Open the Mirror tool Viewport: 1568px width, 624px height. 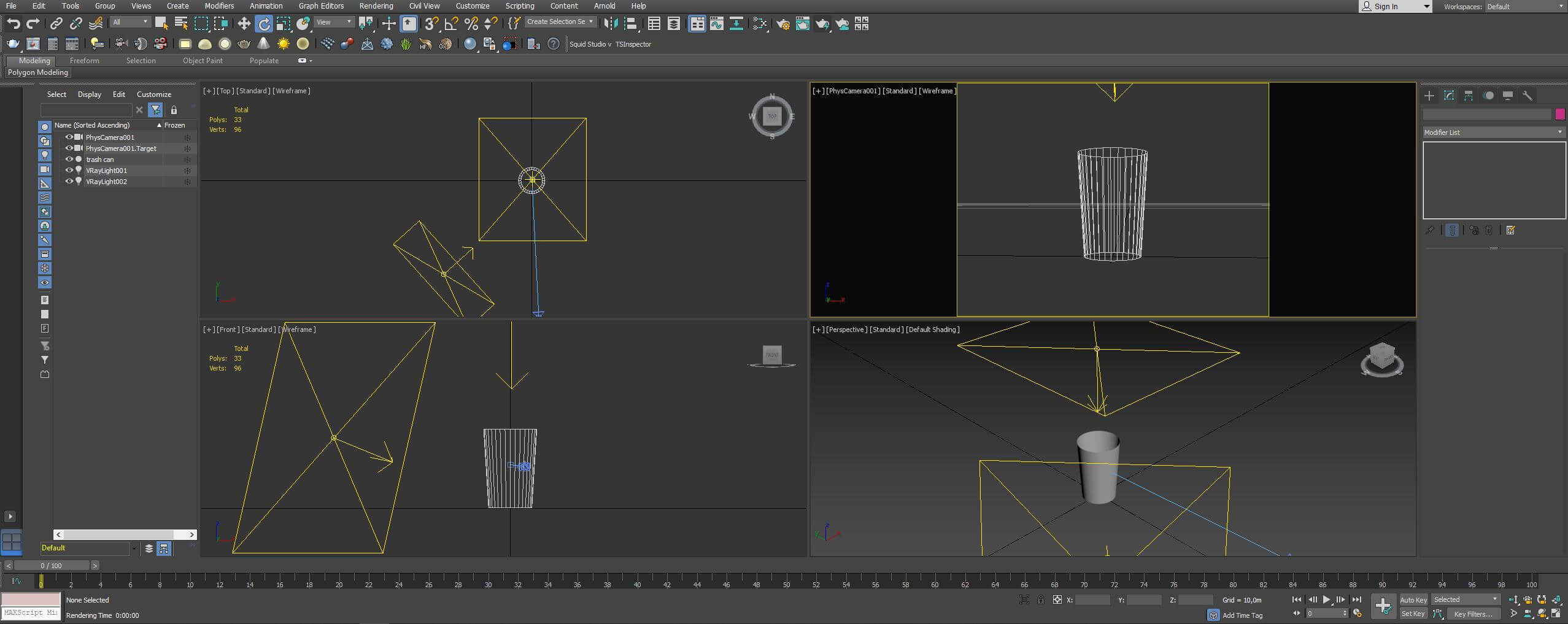[x=611, y=24]
